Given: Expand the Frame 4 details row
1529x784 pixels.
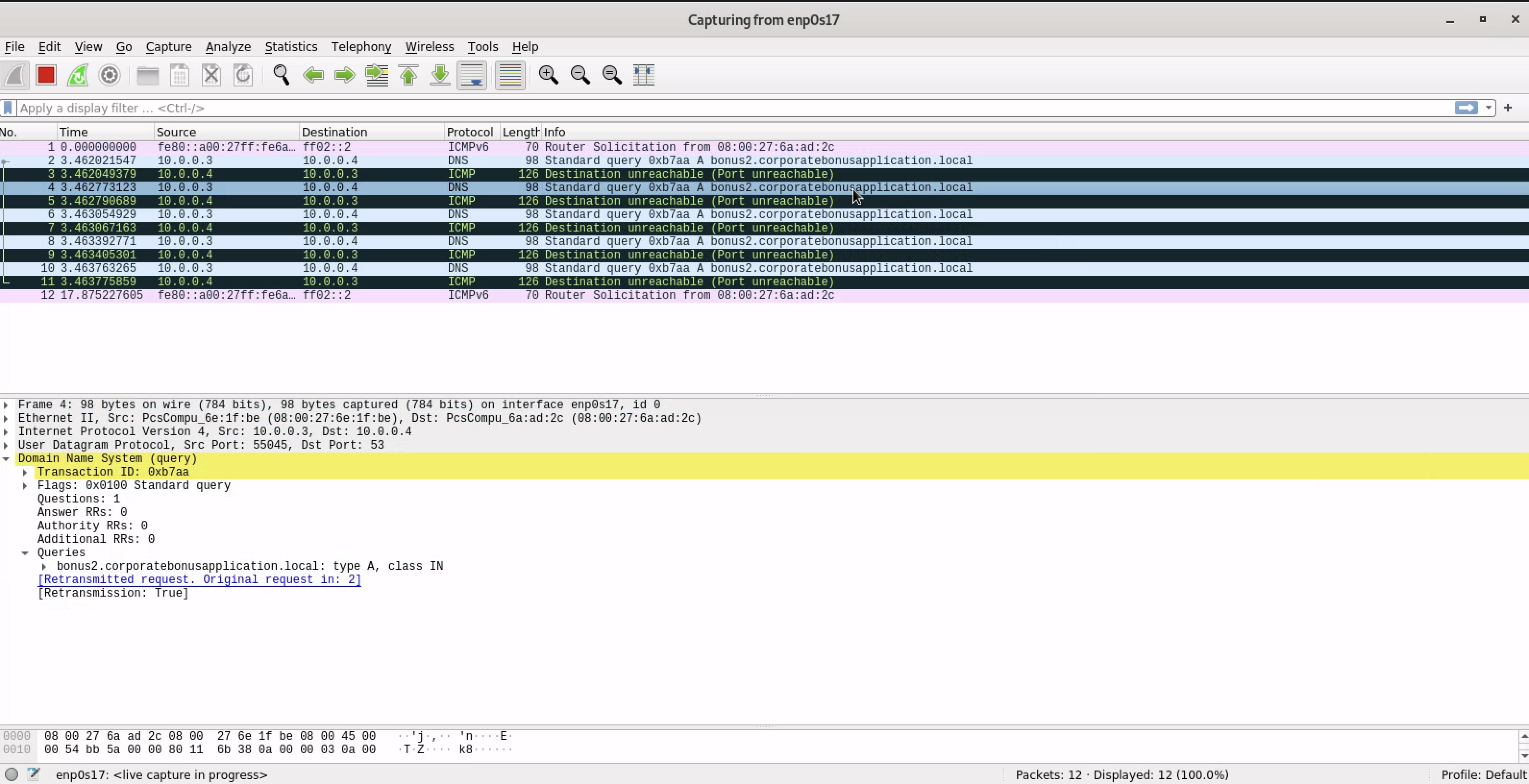Looking at the screenshot, I should [x=6, y=405].
